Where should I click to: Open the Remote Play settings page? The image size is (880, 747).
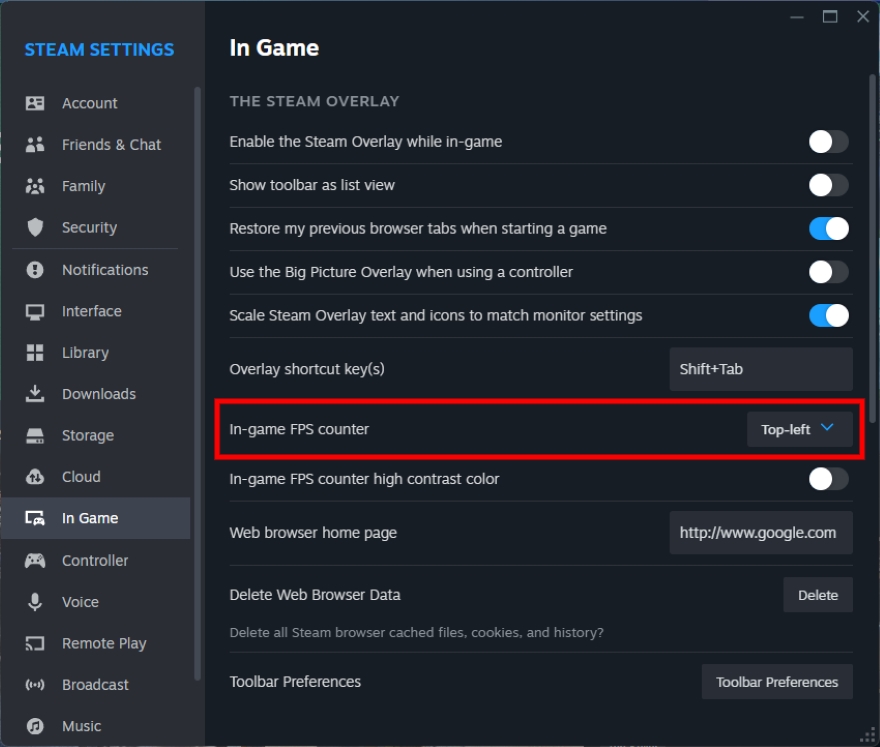pos(104,644)
